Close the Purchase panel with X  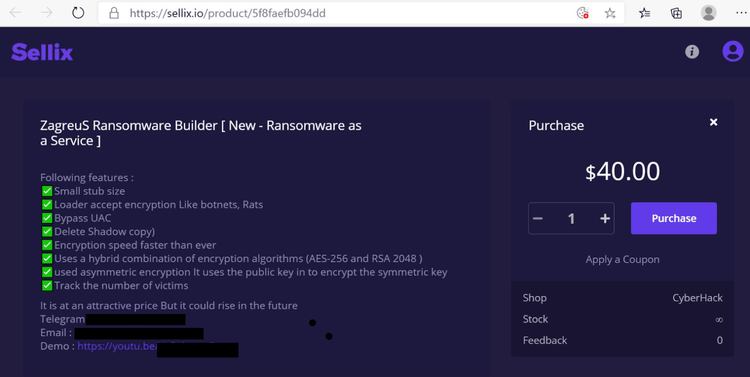[714, 122]
